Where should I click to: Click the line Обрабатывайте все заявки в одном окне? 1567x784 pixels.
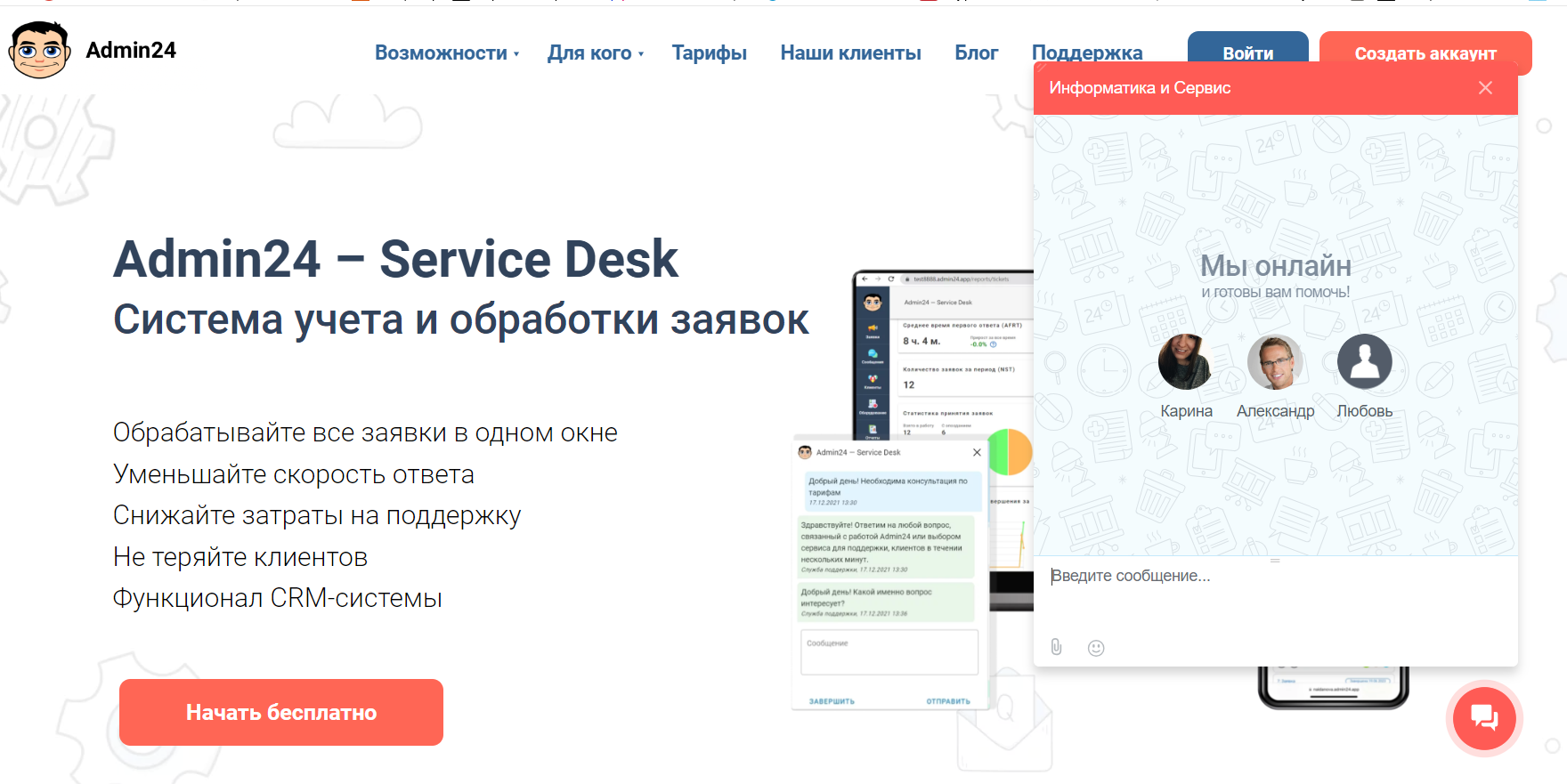point(365,432)
